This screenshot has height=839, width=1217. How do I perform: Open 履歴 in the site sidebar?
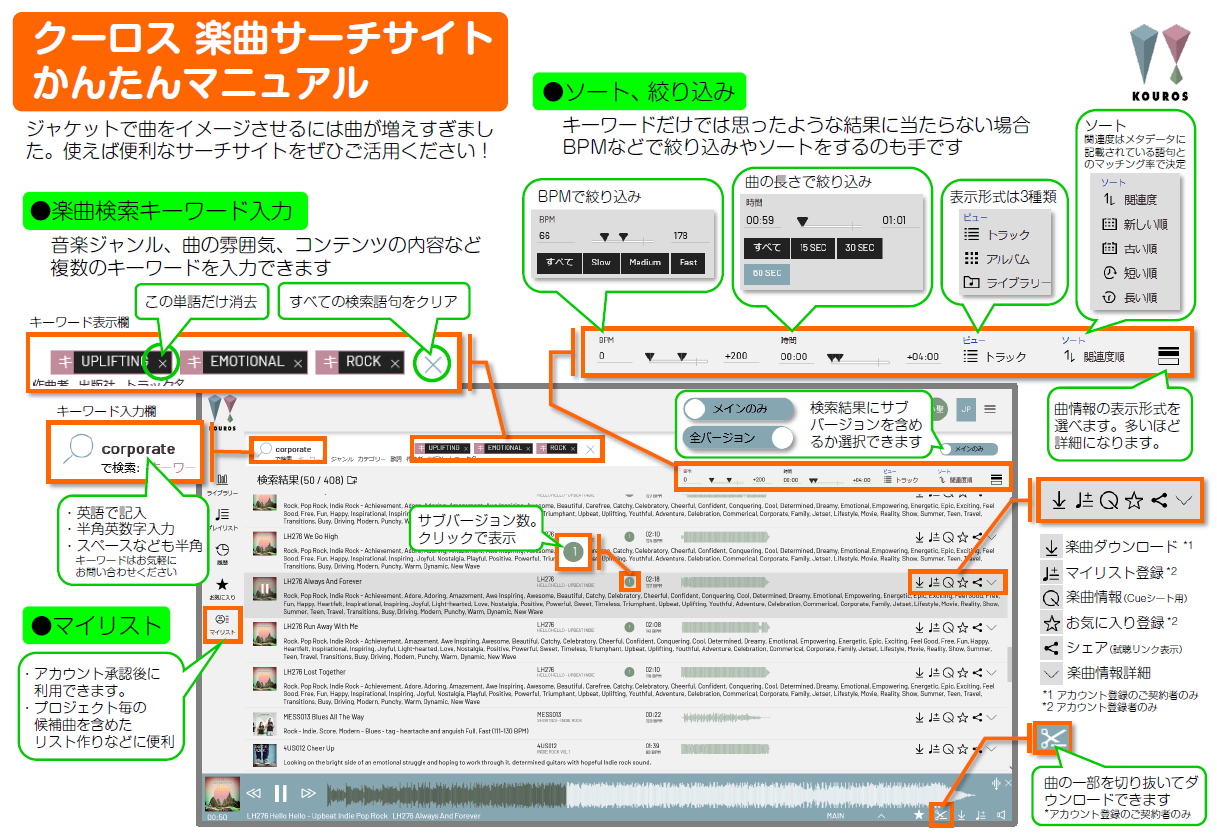click(x=222, y=553)
